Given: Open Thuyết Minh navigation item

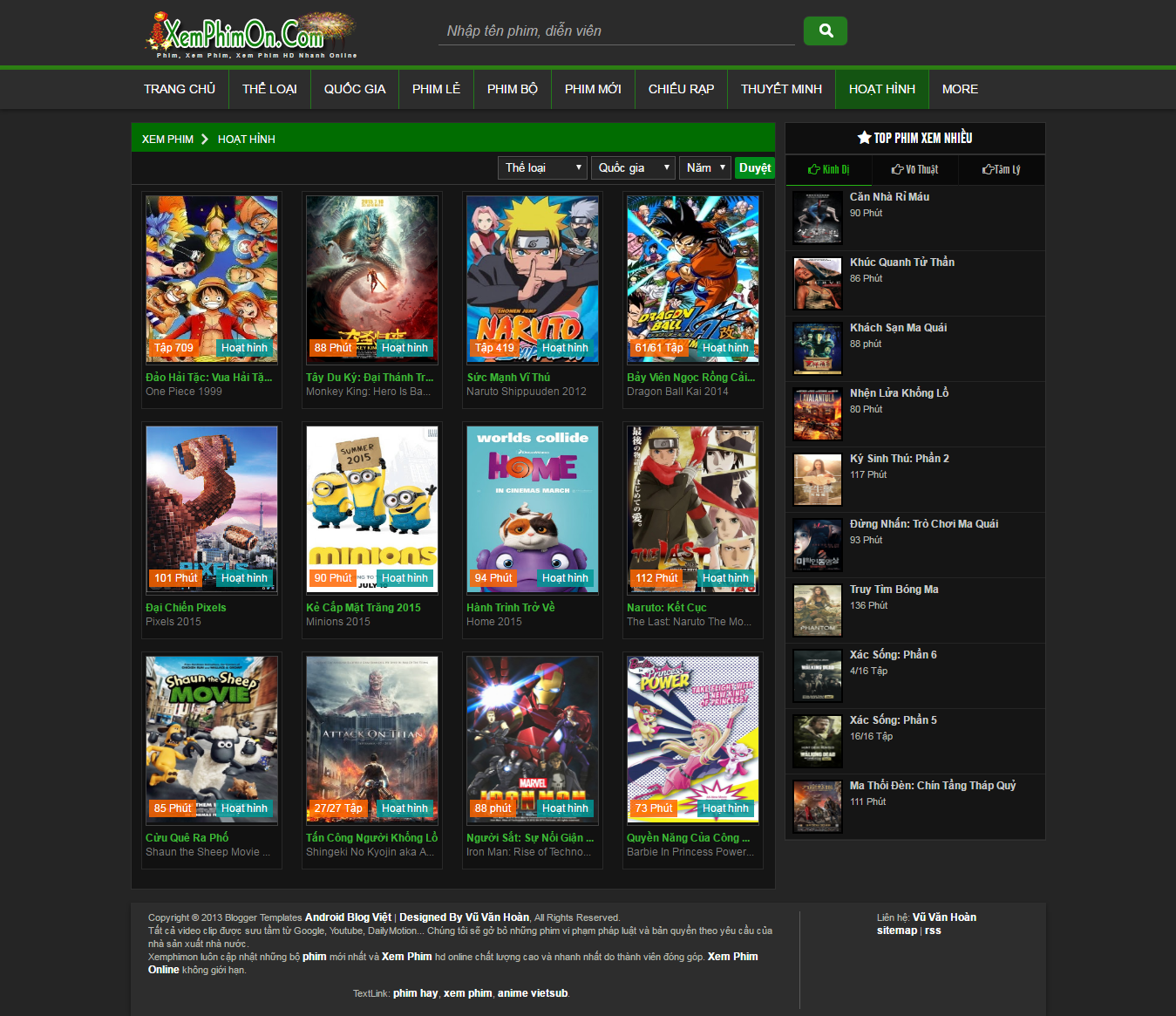Looking at the screenshot, I should (781, 89).
